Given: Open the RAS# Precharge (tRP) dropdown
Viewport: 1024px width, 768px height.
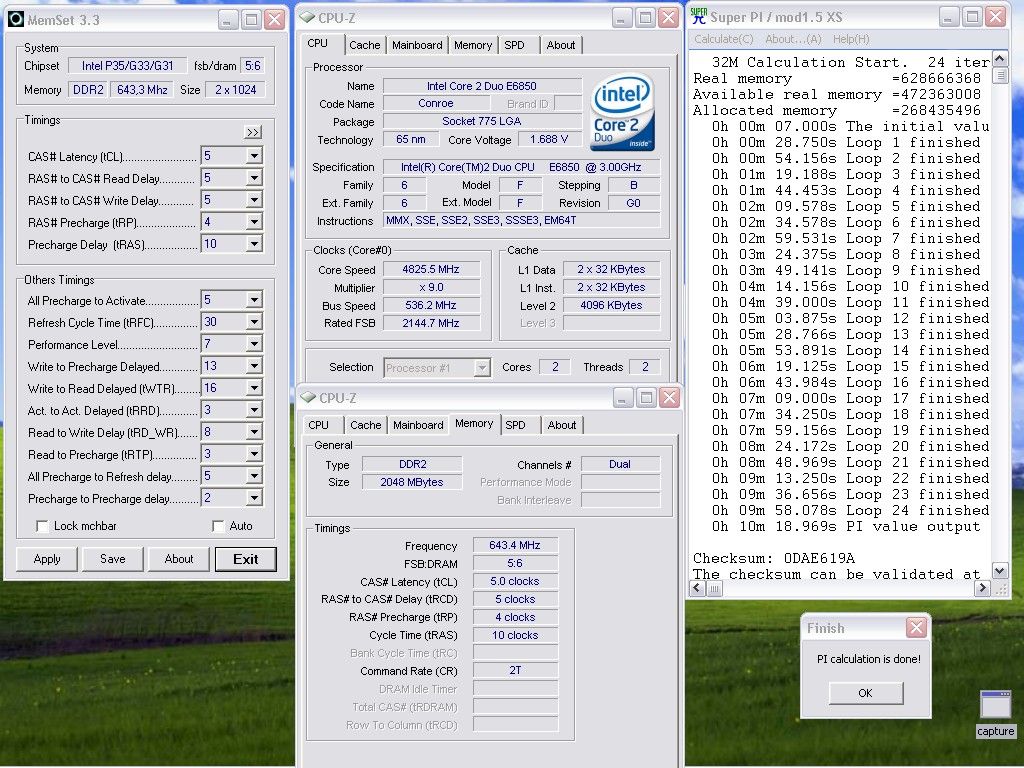Looking at the screenshot, I should pos(254,222).
